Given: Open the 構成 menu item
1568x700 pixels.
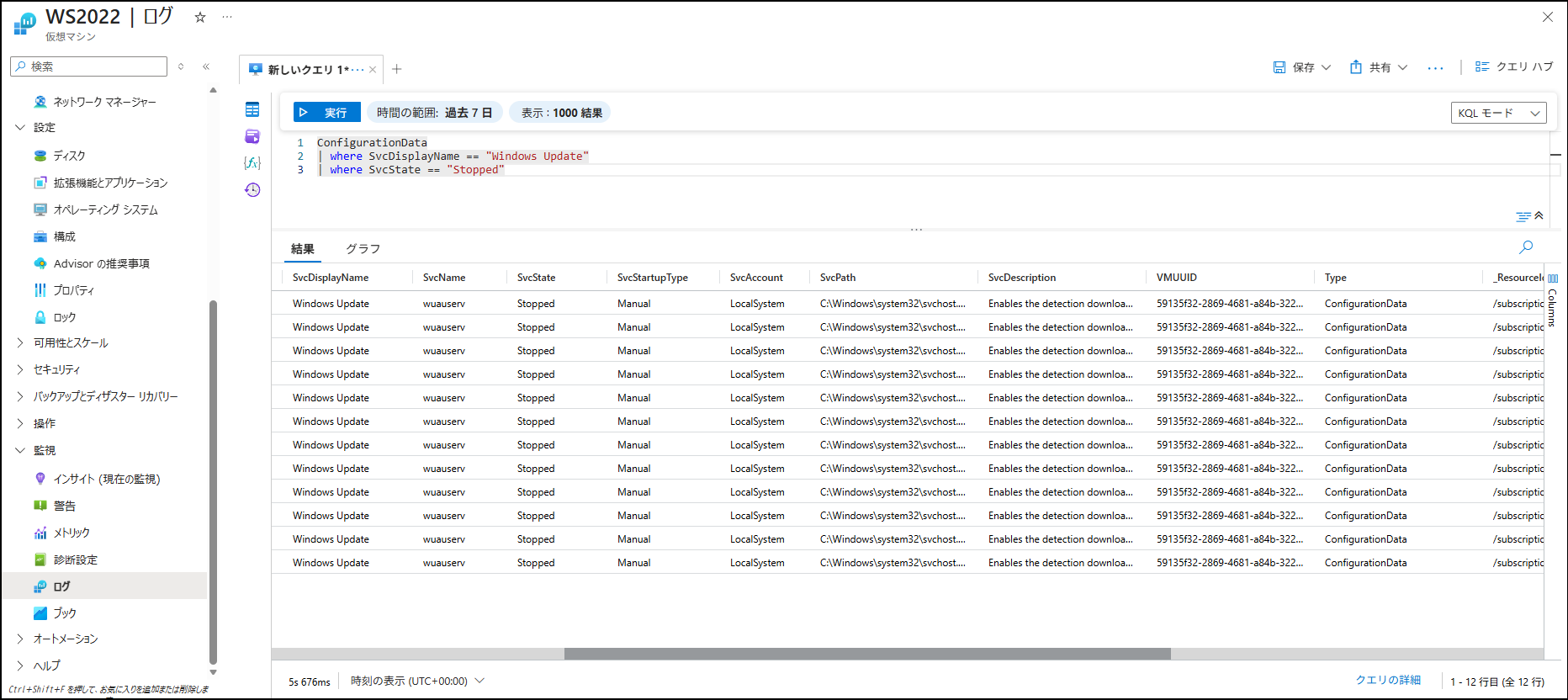Looking at the screenshot, I should 64,236.
